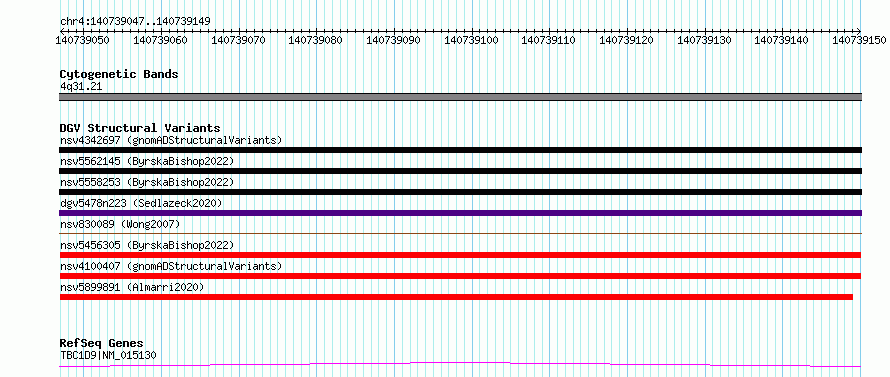Click ruler position 140739100
The width and height of the screenshot is (890, 377).
(472, 40)
